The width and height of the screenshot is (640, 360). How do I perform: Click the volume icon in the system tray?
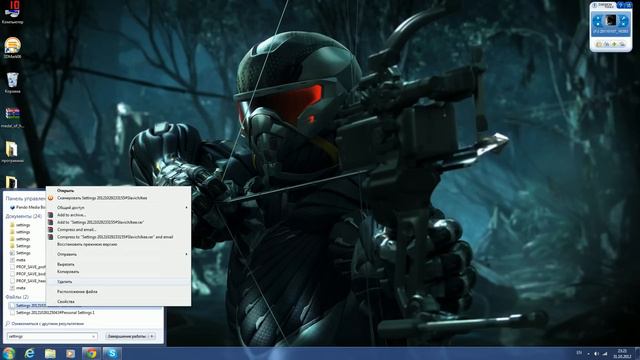click(596, 353)
